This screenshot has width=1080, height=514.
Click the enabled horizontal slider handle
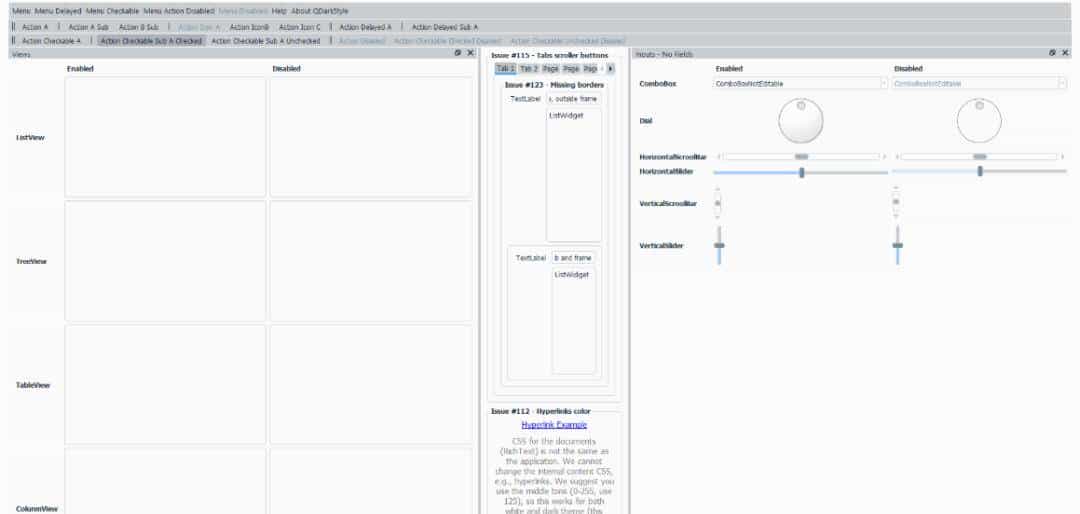[802, 172]
